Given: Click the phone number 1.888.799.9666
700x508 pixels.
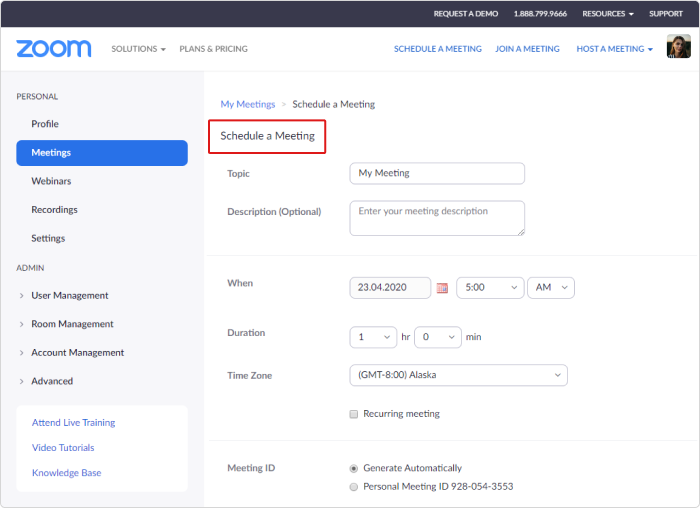Looking at the screenshot, I should pos(540,14).
